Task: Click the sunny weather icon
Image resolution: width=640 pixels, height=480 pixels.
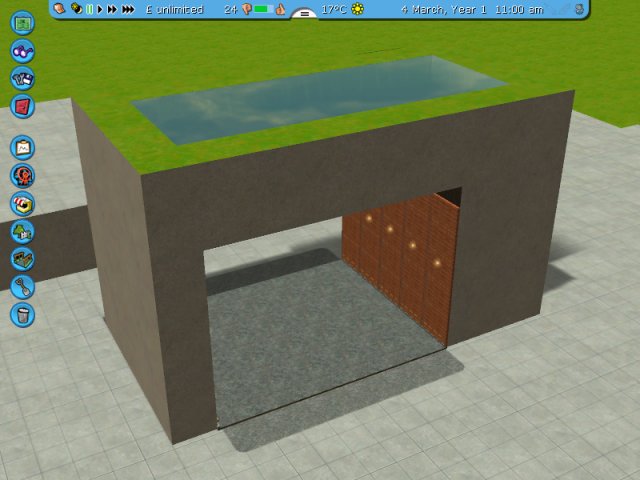Action: click(358, 9)
